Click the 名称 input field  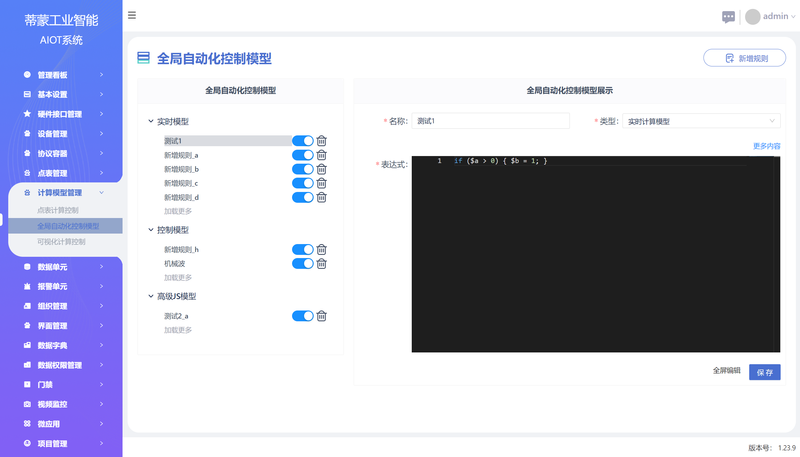click(490, 121)
